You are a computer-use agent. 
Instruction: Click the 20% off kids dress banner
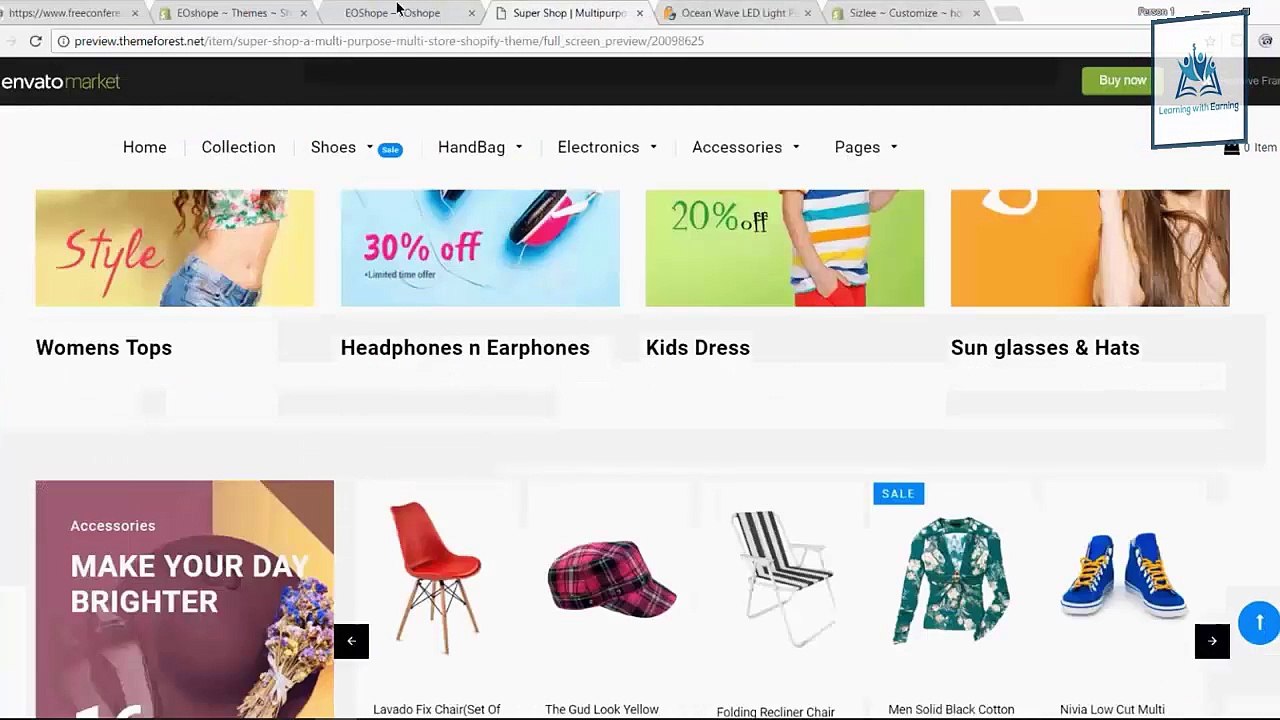coord(785,248)
